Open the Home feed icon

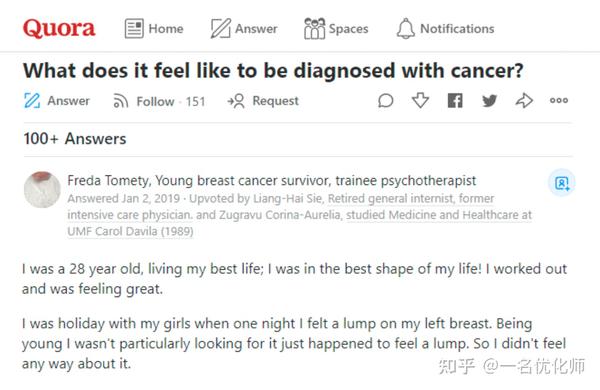point(134,28)
